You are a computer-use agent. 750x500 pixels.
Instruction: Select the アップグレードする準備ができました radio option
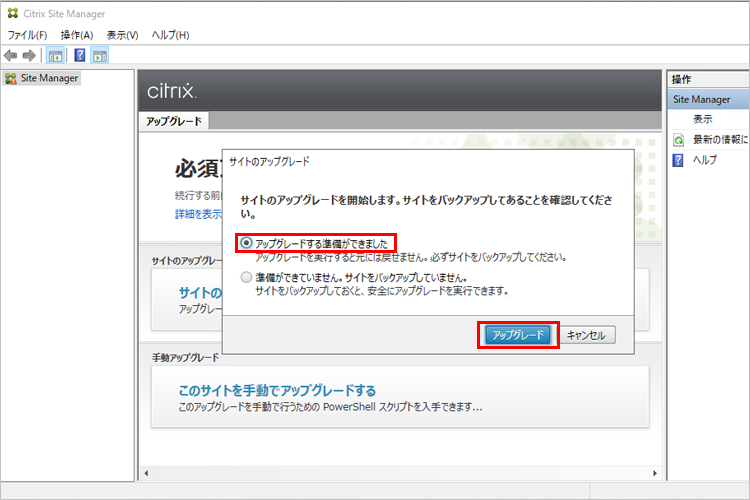click(x=247, y=243)
